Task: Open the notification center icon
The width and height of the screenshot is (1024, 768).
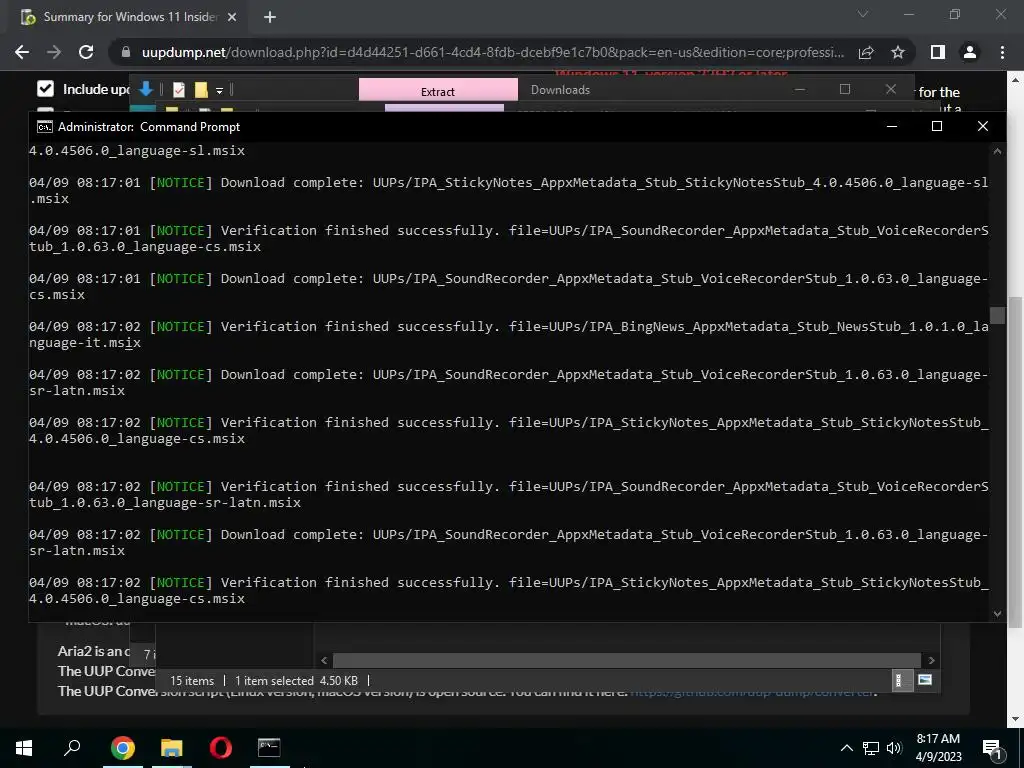Action: 992,748
